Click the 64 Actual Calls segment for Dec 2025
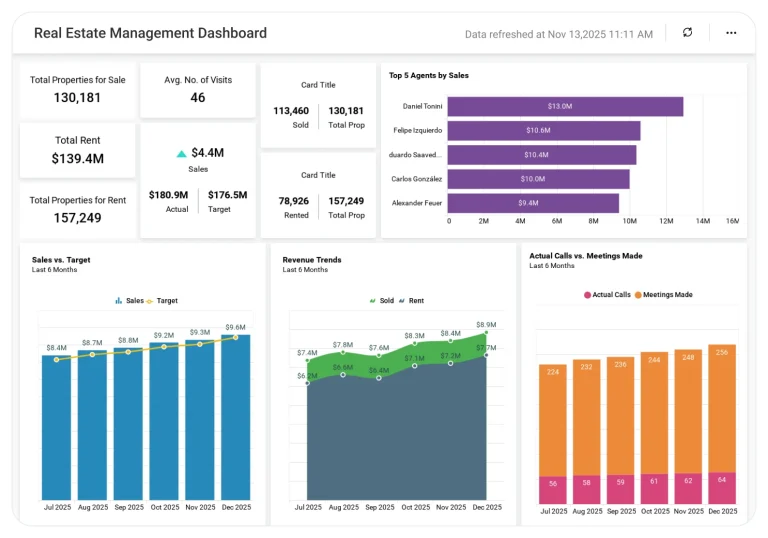 click(x=721, y=488)
